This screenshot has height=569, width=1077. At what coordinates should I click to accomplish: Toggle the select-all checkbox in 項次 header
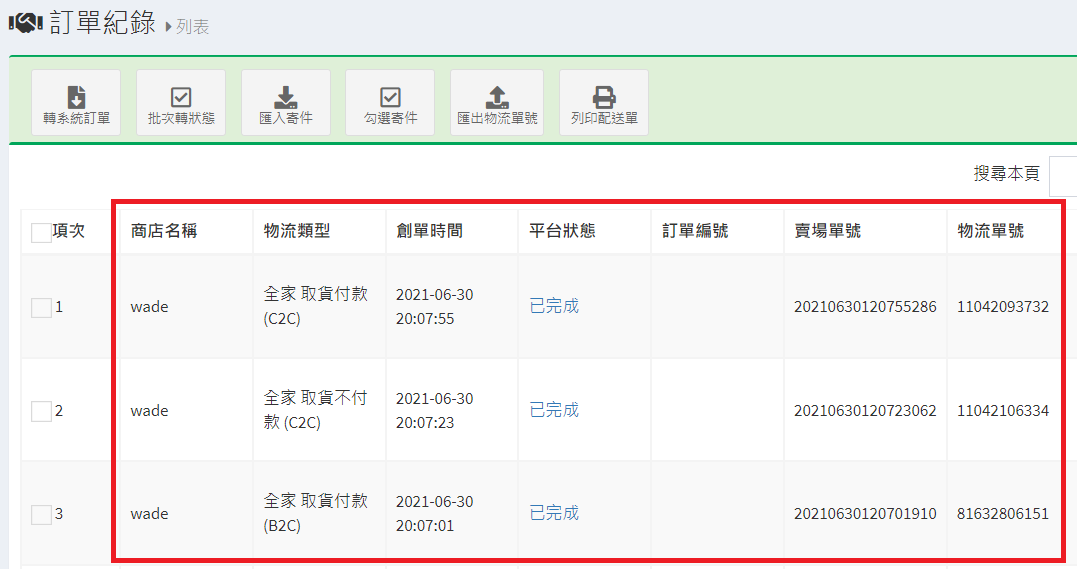[x=41, y=233]
